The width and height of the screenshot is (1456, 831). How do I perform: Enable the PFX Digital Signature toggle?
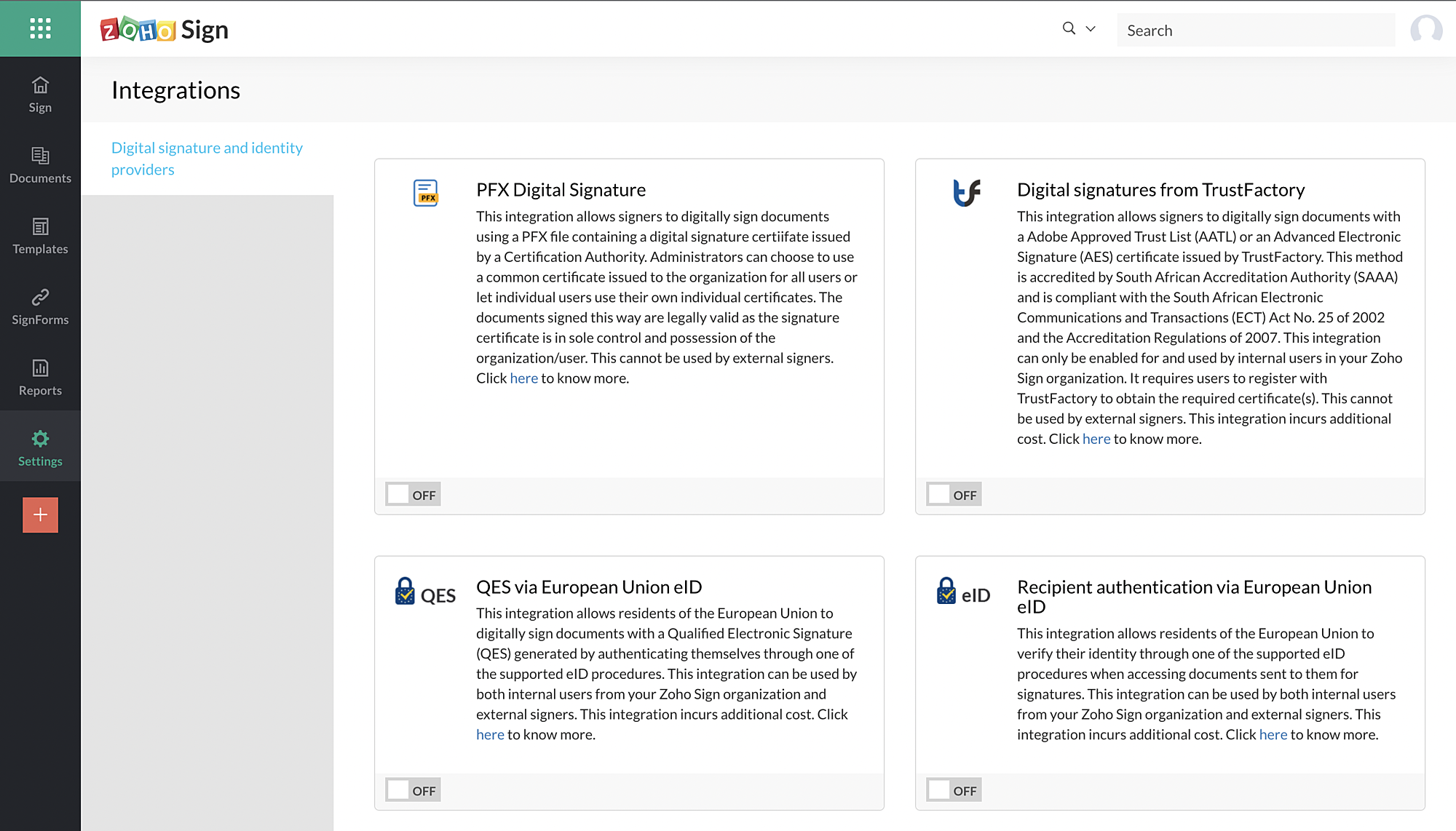pos(413,495)
